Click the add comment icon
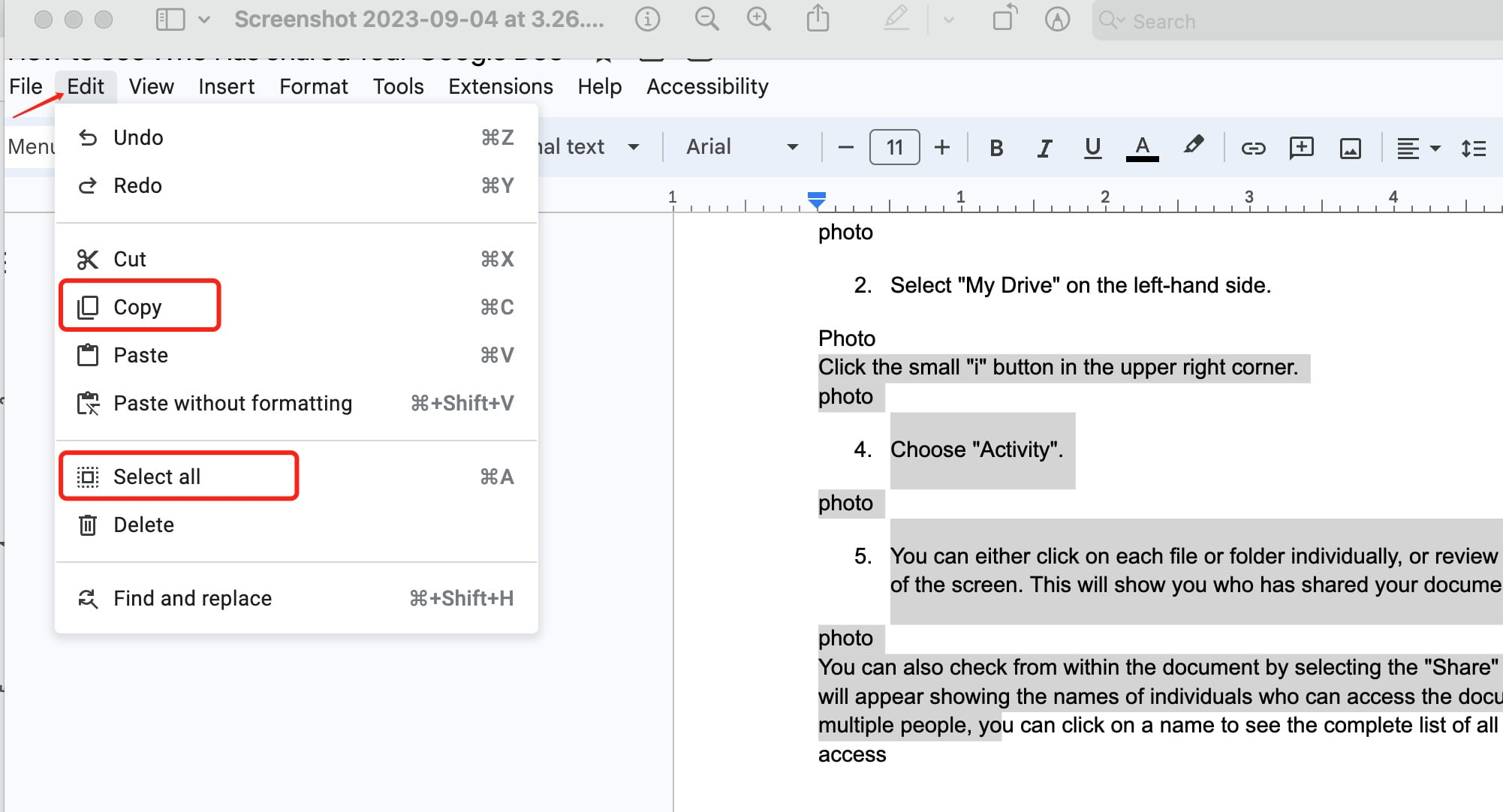Screen dimensions: 1503x812 tap(1301, 148)
